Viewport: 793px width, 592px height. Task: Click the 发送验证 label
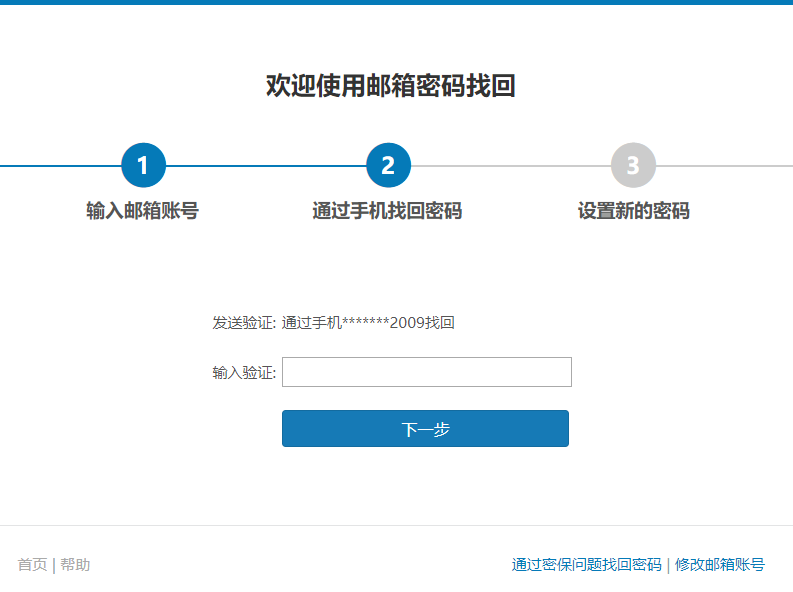(243, 323)
